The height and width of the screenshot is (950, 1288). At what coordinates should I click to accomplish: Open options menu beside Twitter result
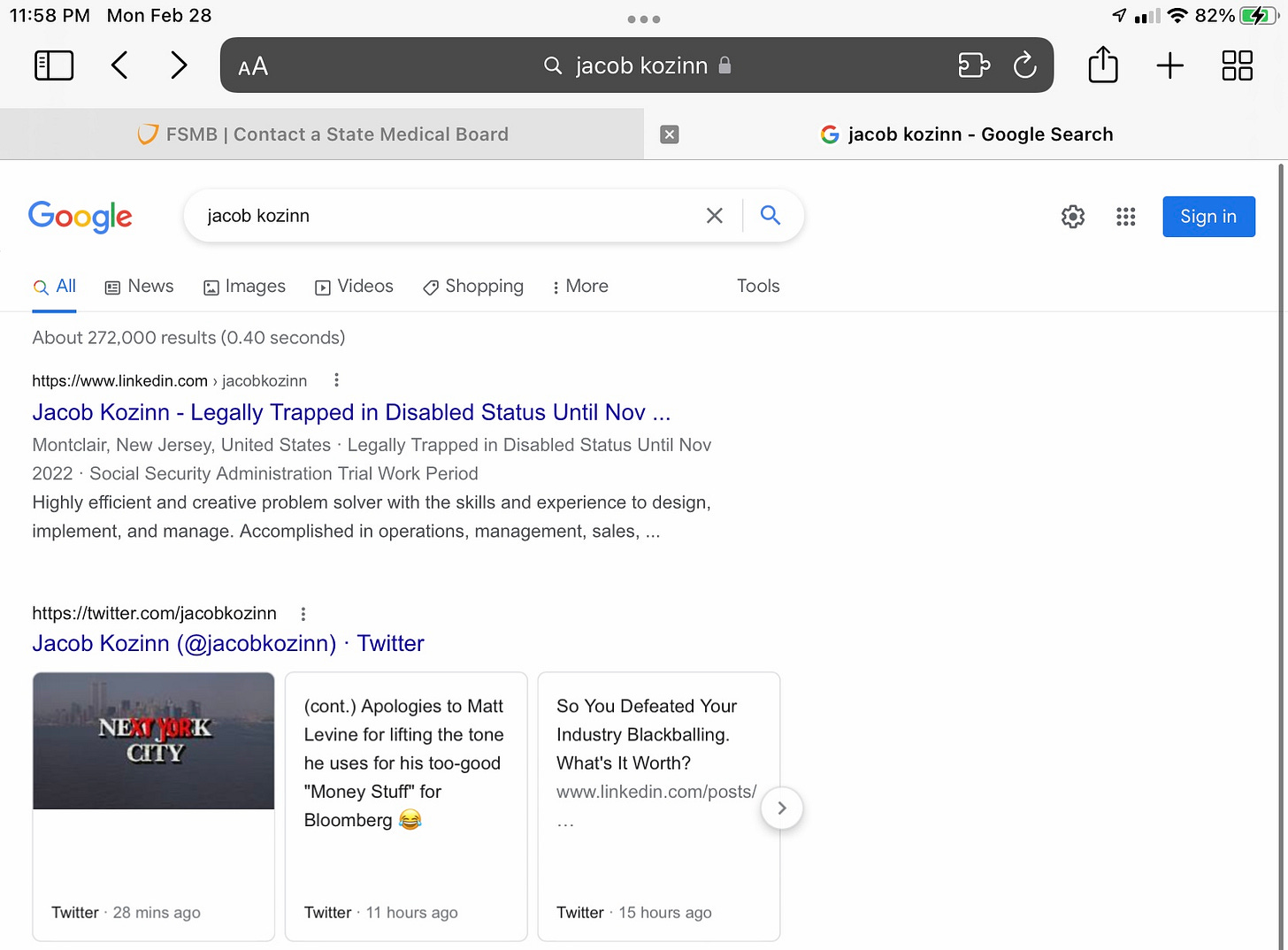tap(303, 614)
